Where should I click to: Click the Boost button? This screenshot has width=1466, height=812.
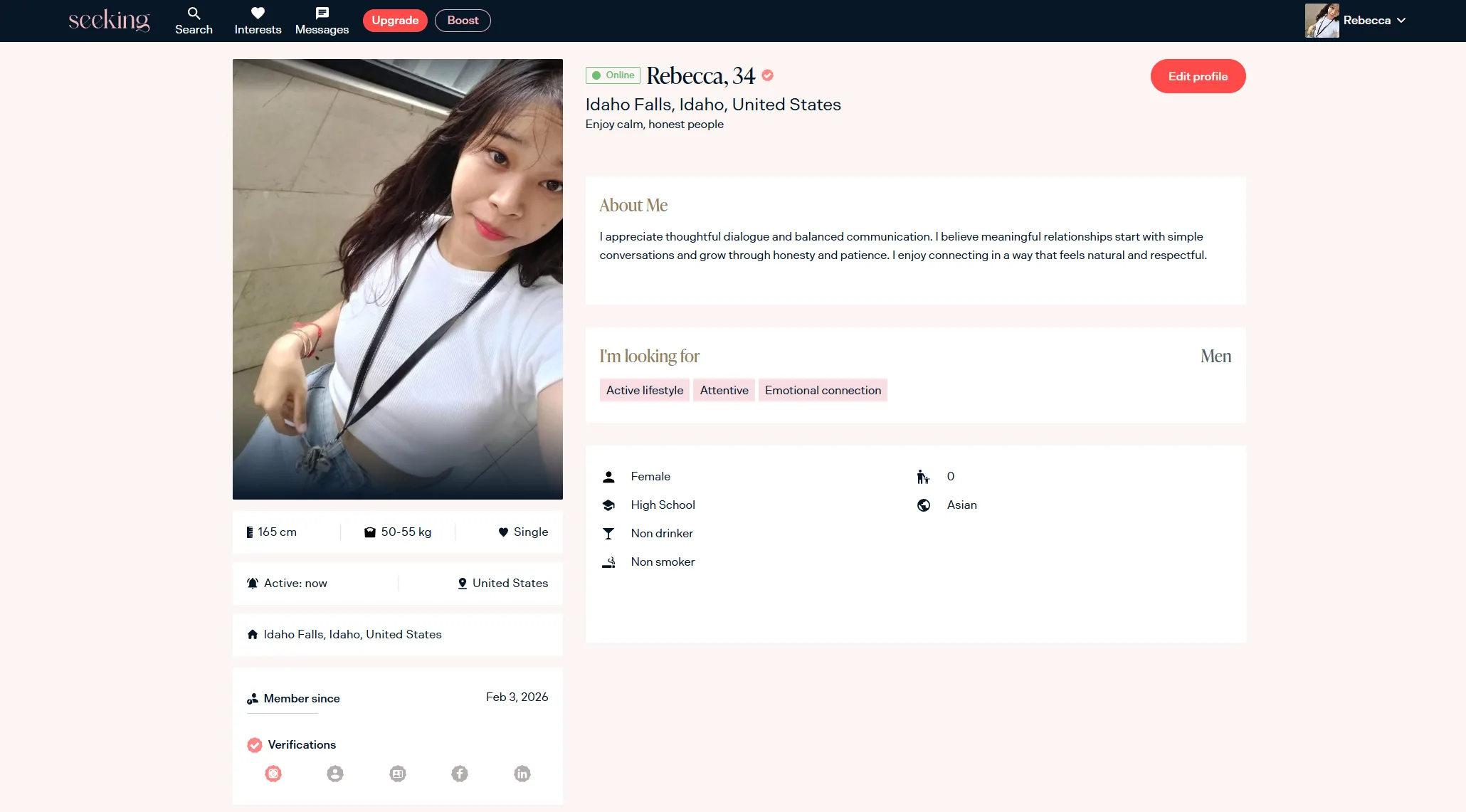(x=463, y=21)
